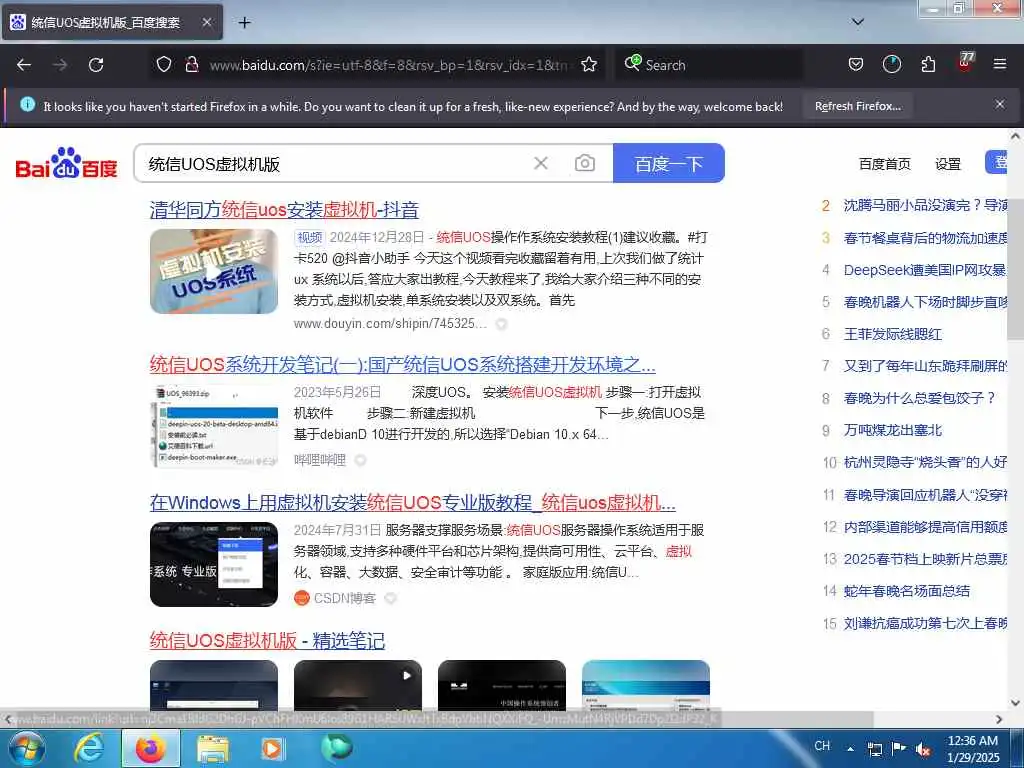Open the 设置 settings link

(x=948, y=164)
